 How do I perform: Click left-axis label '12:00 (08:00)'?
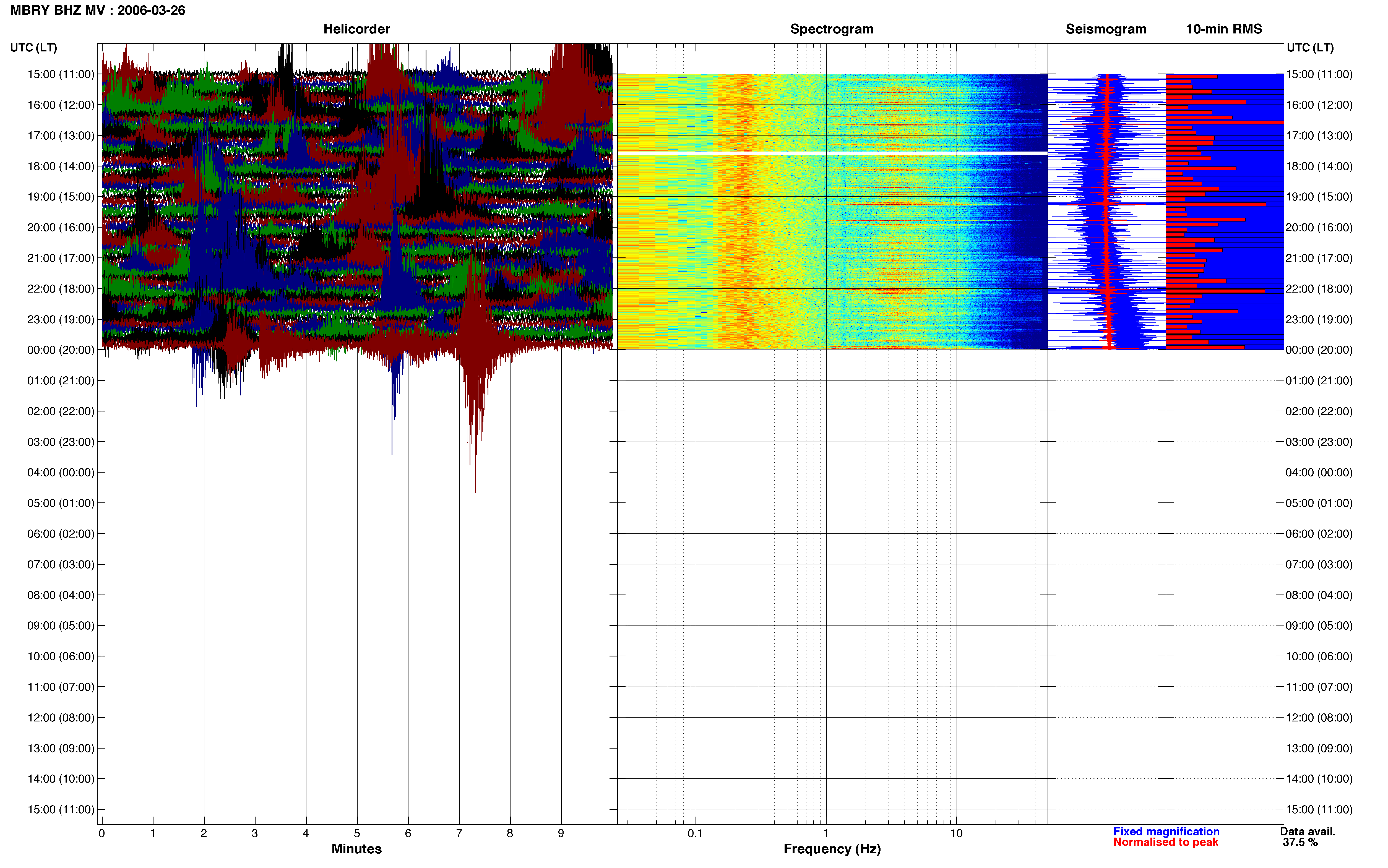pyautogui.click(x=61, y=718)
